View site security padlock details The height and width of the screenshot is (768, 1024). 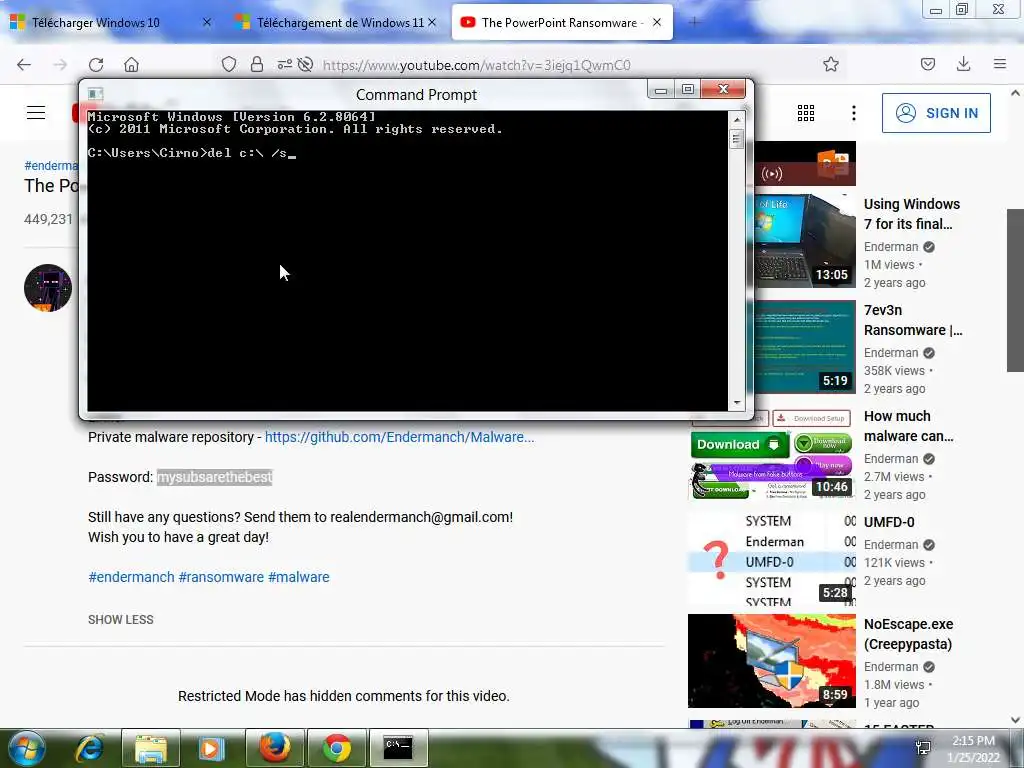257,64
